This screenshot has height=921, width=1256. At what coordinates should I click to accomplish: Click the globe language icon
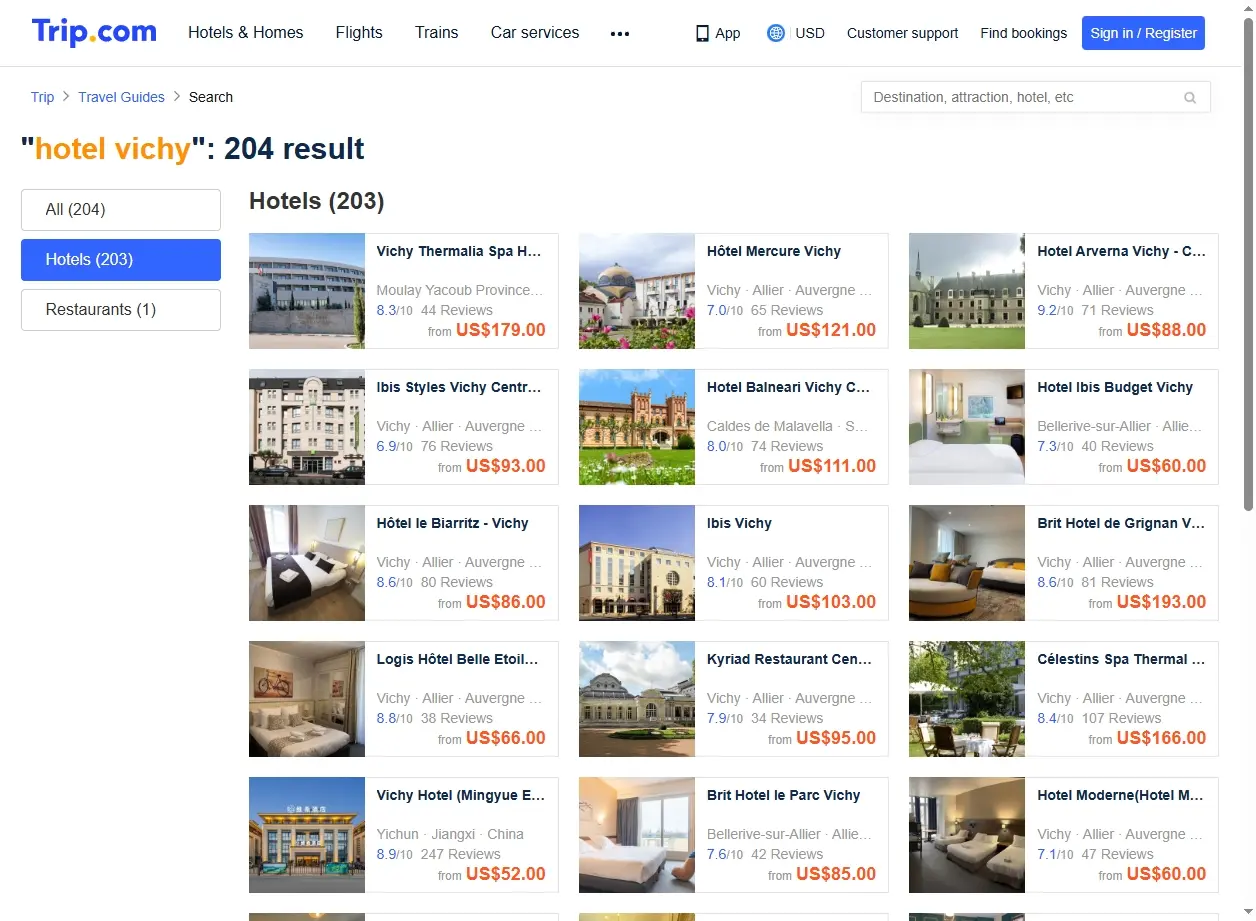pos(776,33)
